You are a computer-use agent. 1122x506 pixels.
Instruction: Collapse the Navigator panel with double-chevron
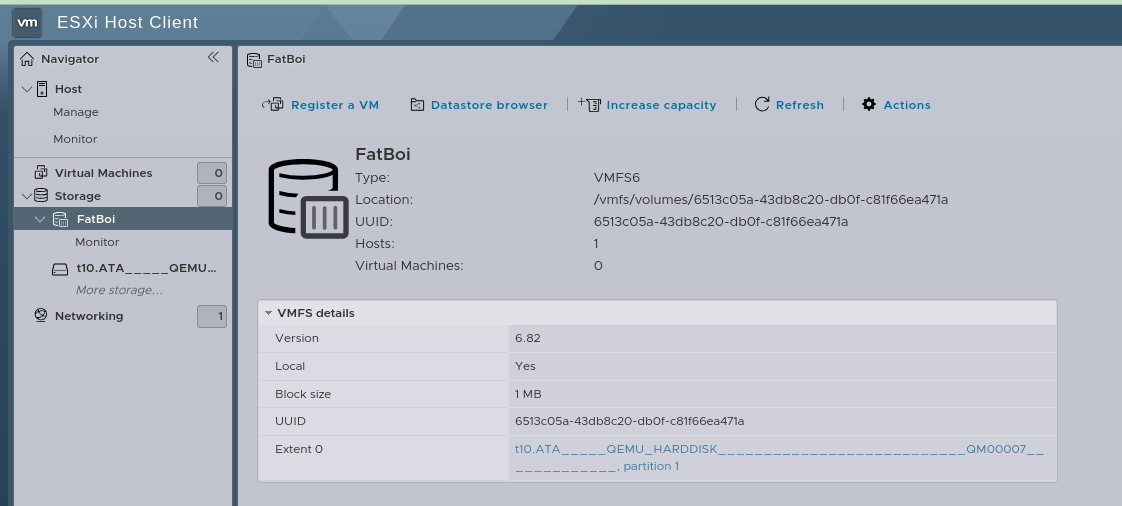click(x=213, y=58)
